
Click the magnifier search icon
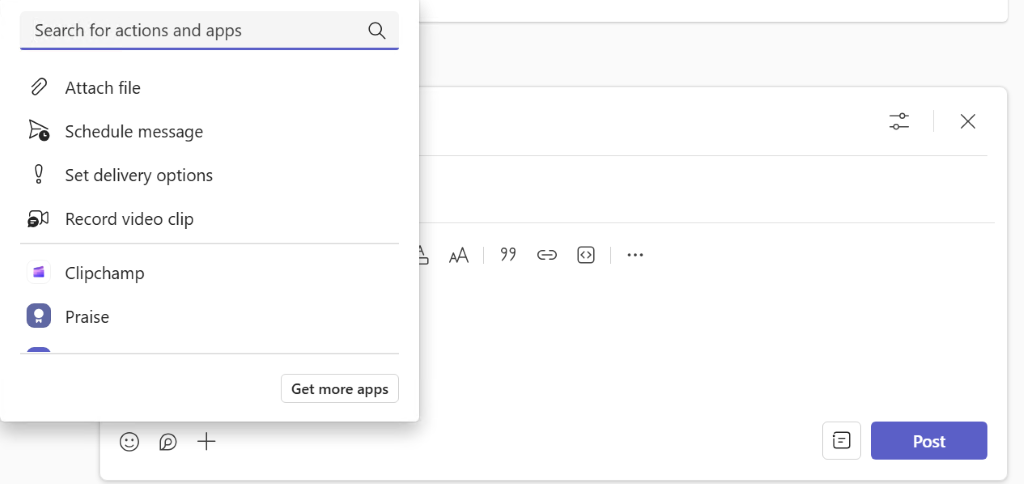pyautogui.click(x=377, y=30)
